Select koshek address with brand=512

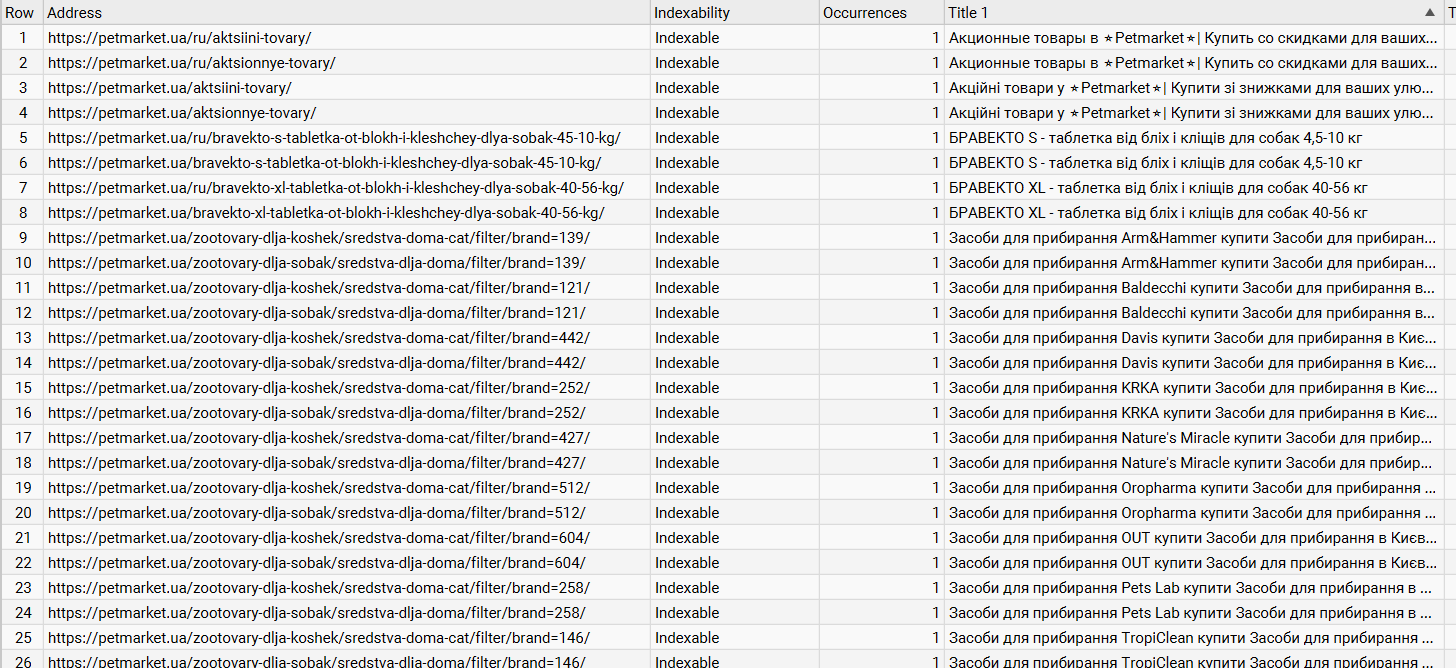[318, 488]
